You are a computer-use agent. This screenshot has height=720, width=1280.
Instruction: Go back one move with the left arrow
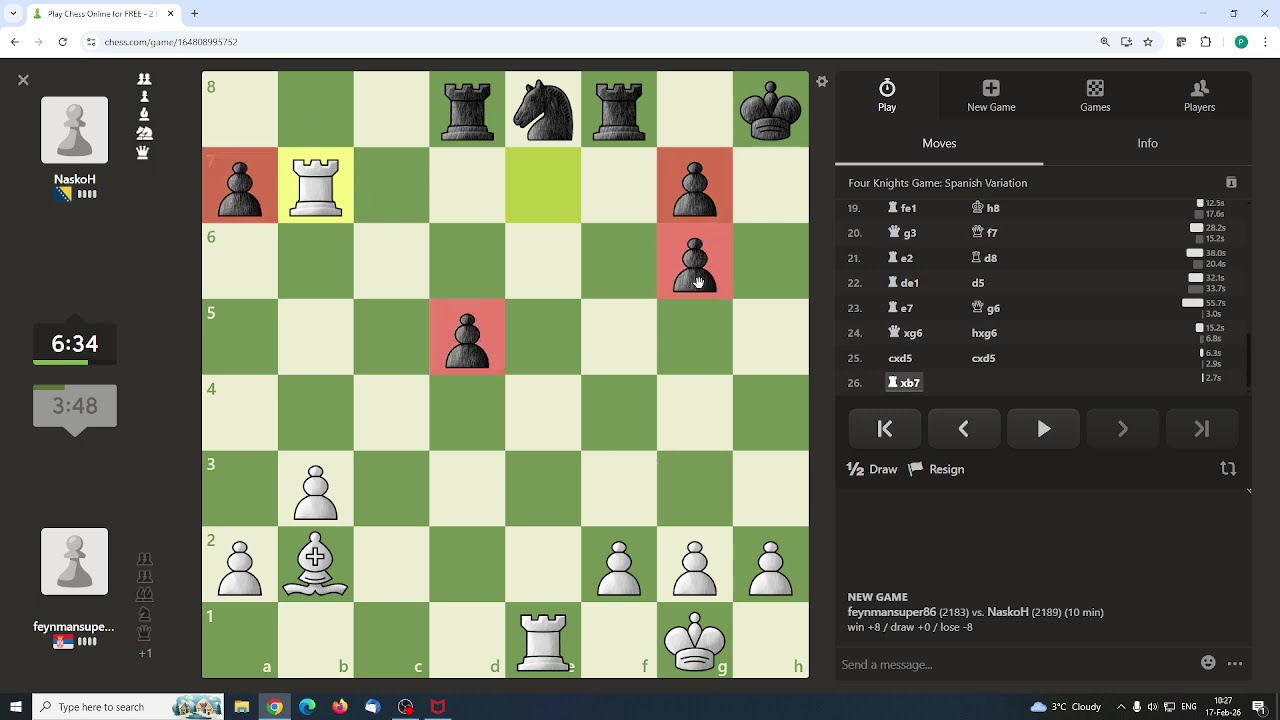pos(964,429)
